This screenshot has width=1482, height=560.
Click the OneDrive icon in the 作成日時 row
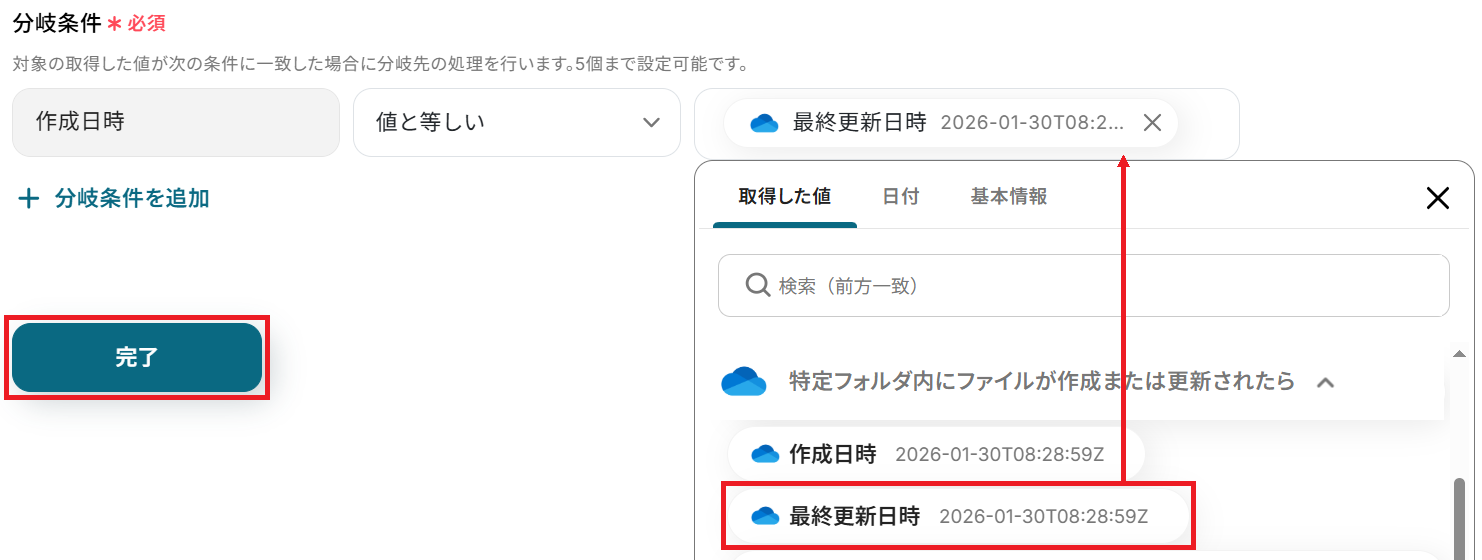765,454
